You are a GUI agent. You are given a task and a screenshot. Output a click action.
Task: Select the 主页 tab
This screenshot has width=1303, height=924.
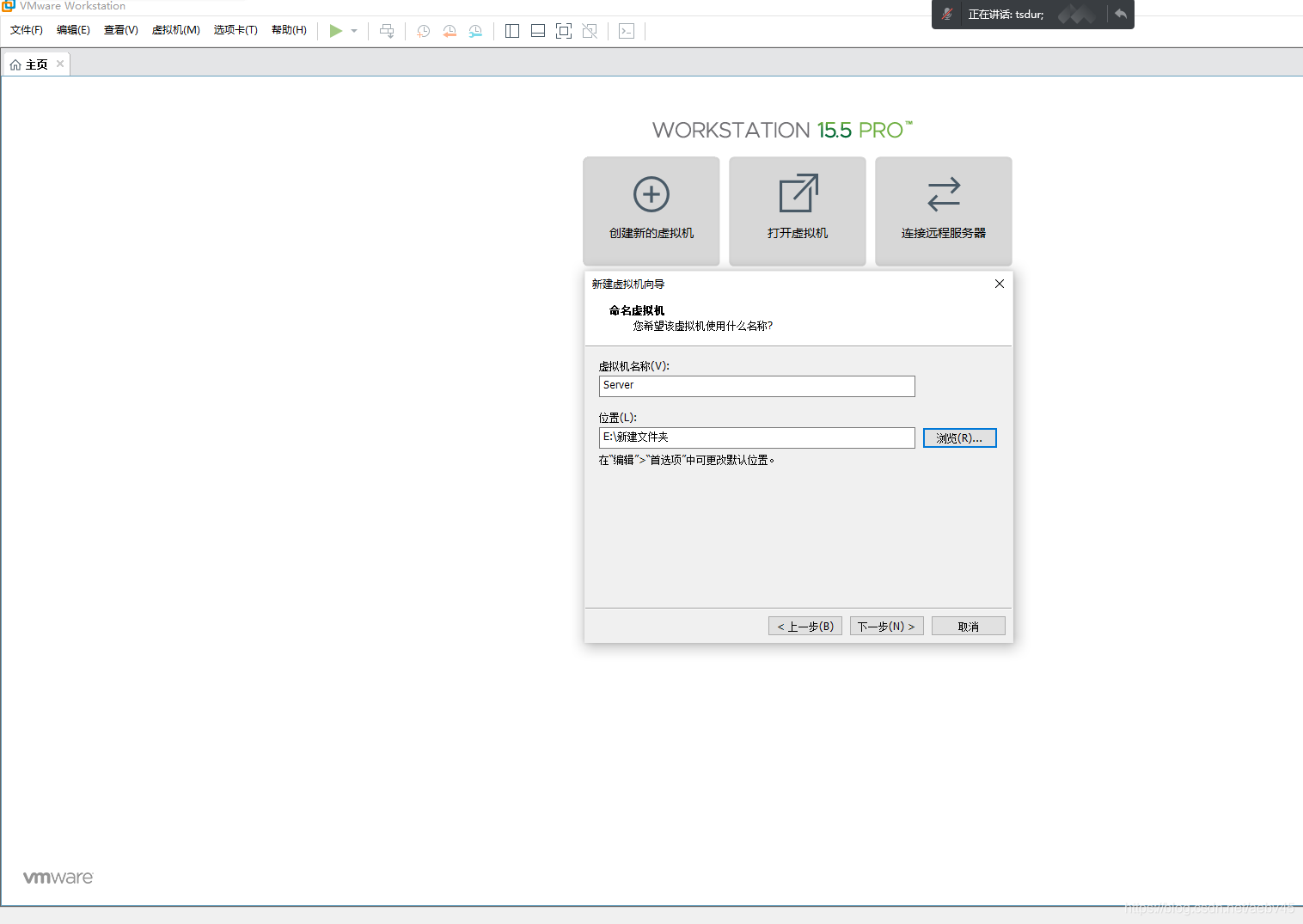coord(36,64)
